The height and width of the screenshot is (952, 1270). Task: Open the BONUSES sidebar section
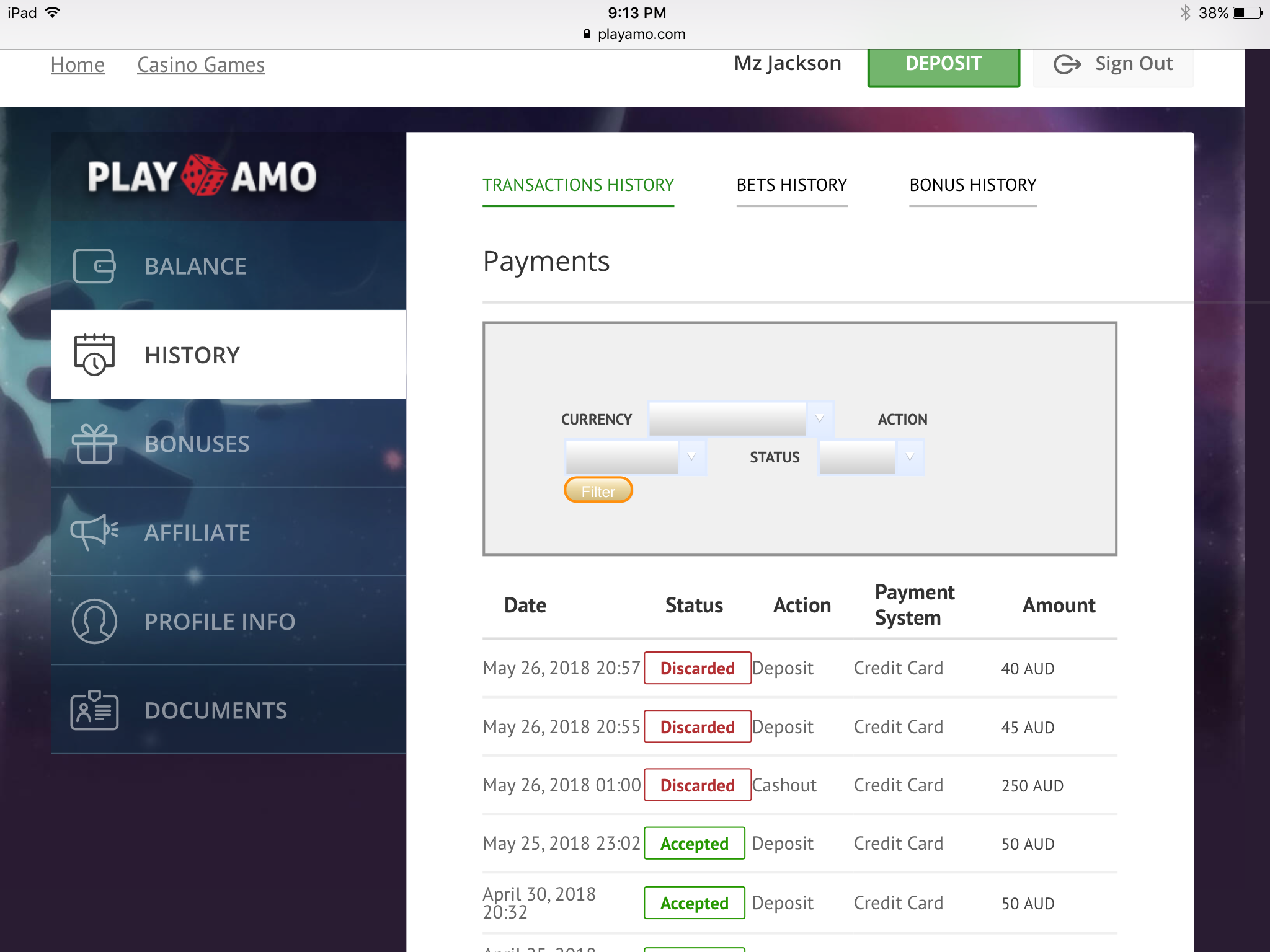[x=228, y=444]
